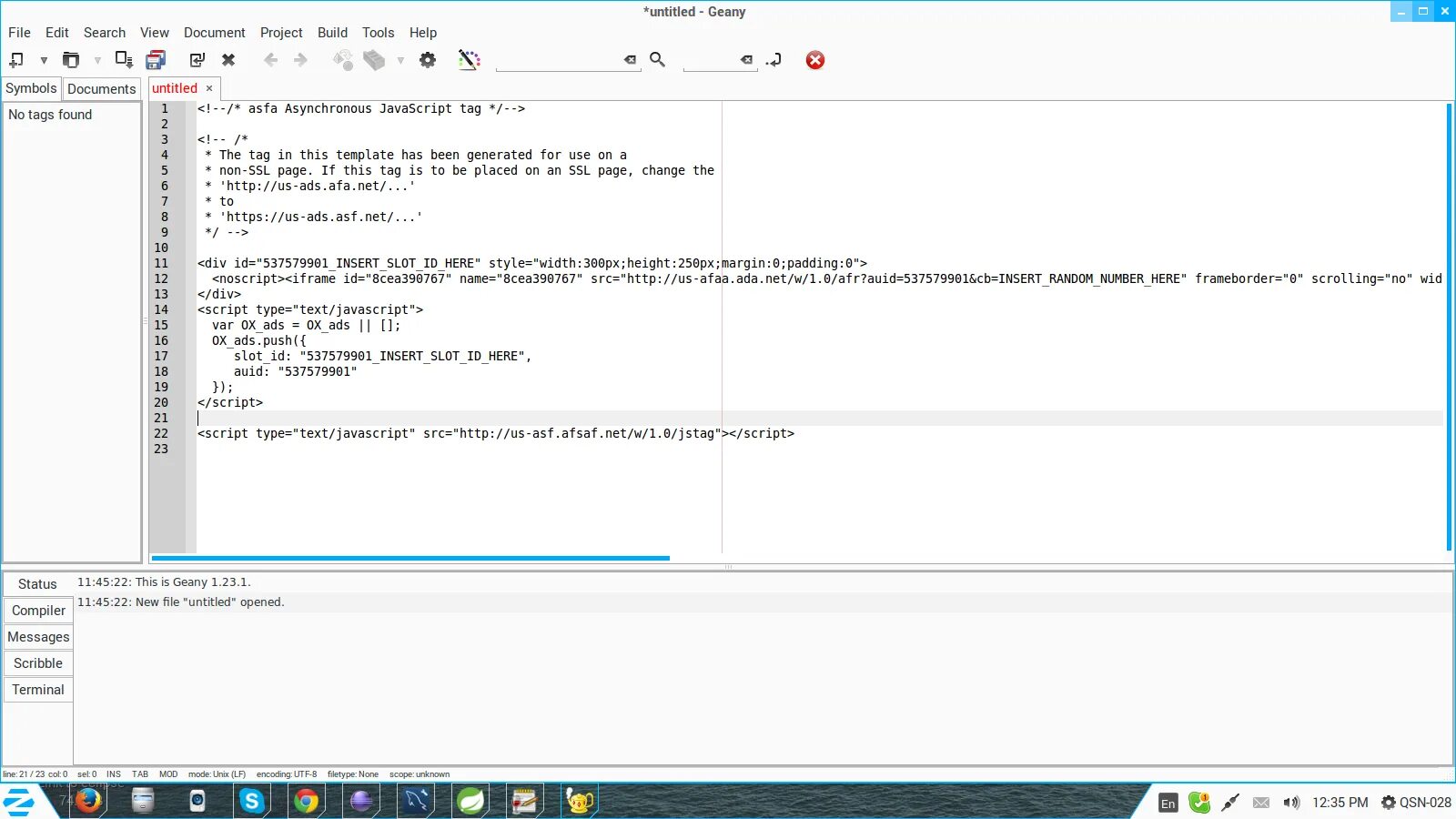Expand the New file template dropdown arrow
1456x819 pixels.
point(44,60)
